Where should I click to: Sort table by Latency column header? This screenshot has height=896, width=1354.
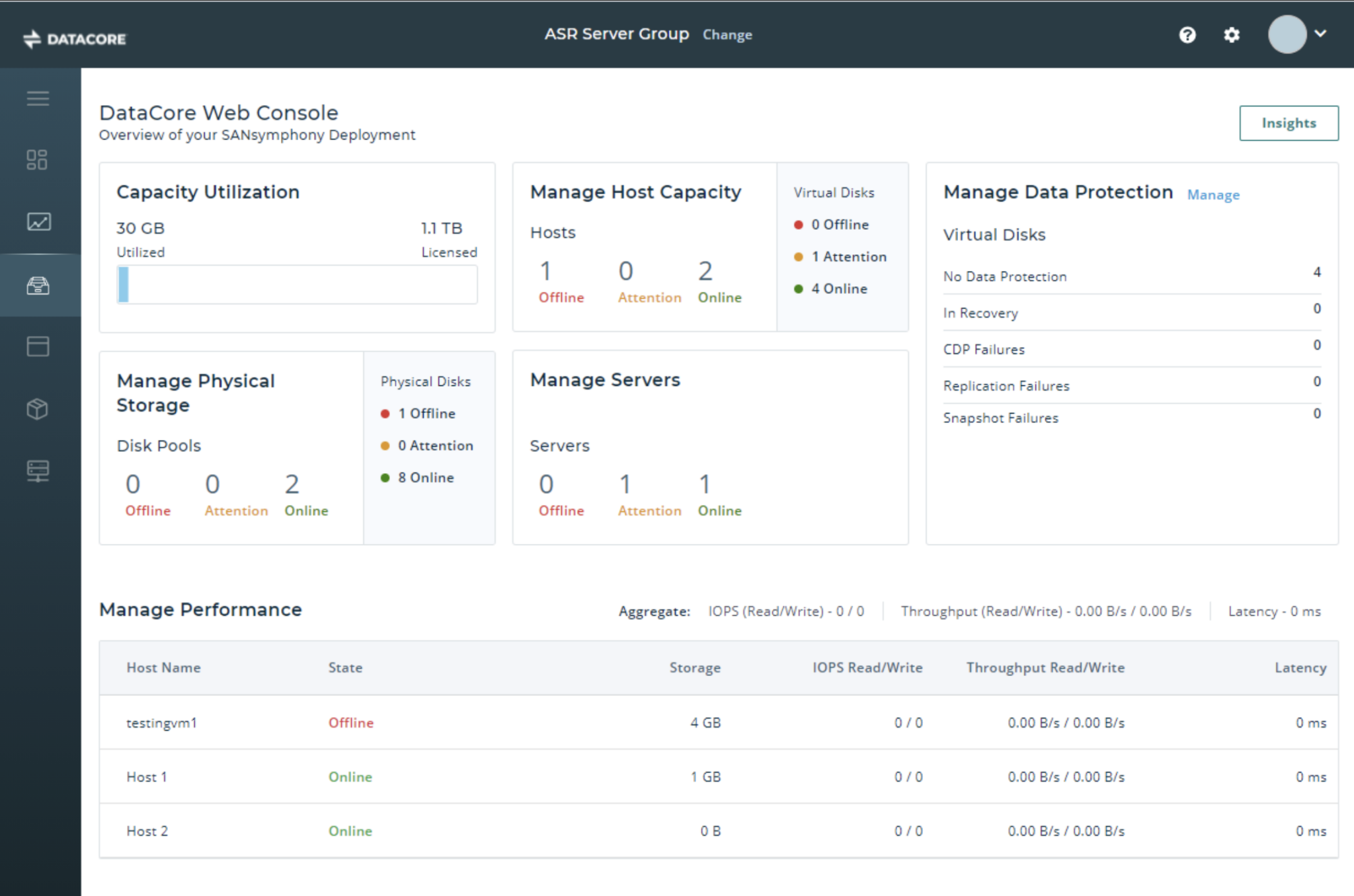click(1300, 667)
